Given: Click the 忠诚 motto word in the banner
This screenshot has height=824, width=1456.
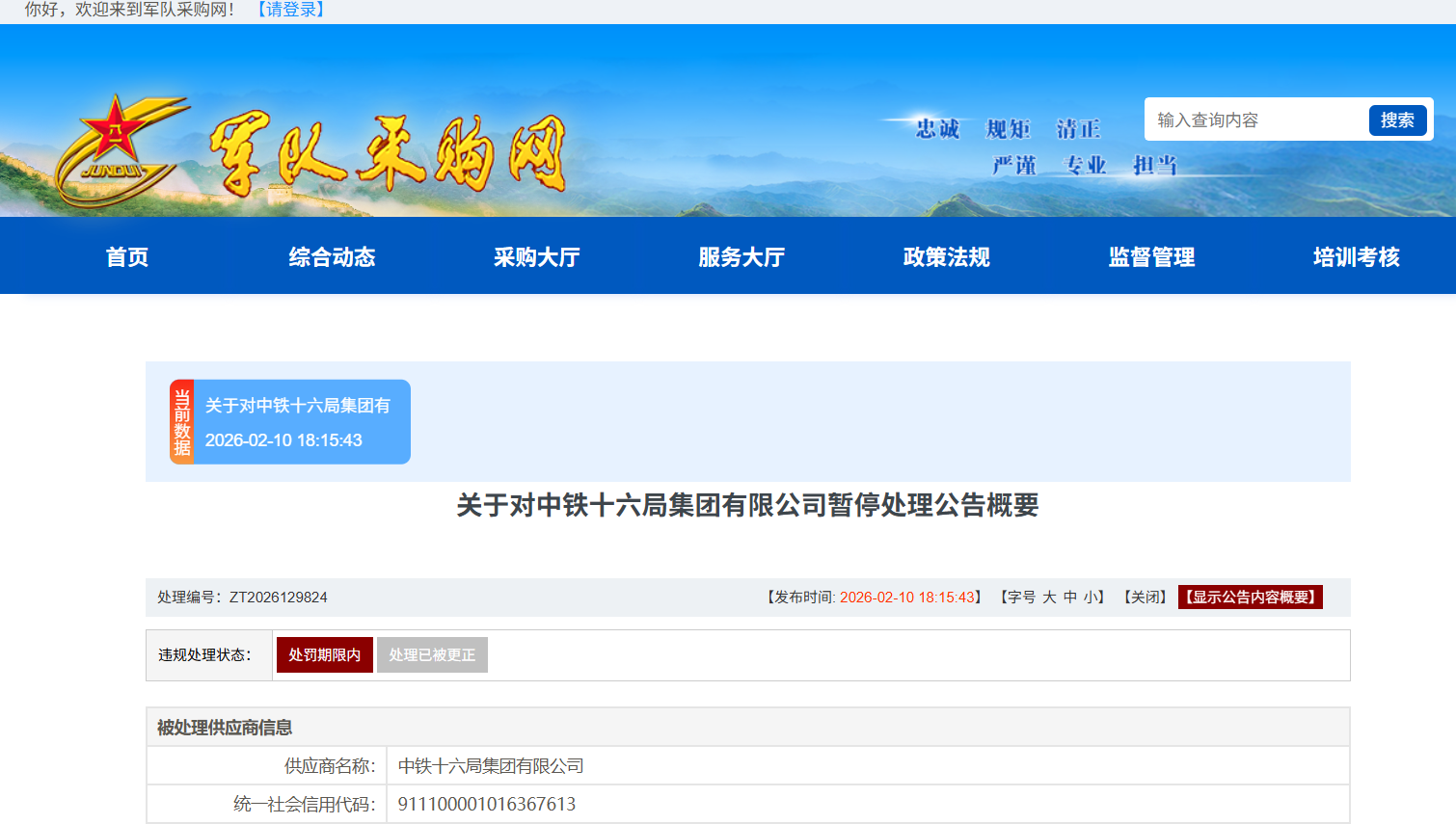Looking at the screenshot, I should point(937,129).
